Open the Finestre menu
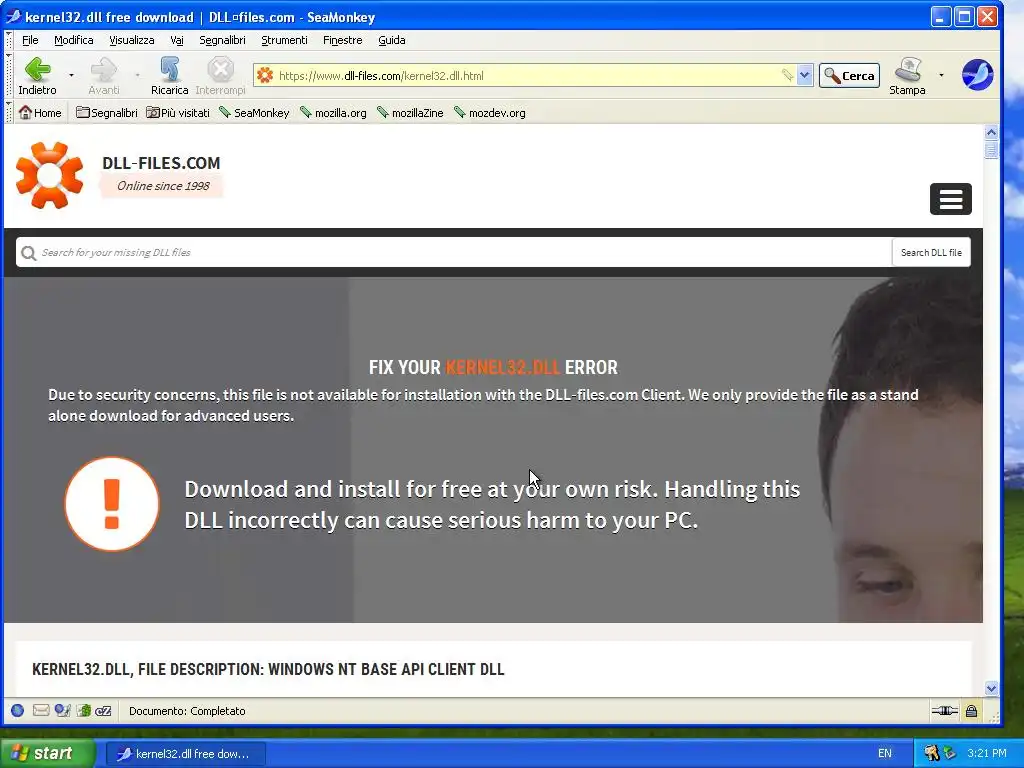The width and height of the screenshot is (1024, 768). click(x=342, y=40)
